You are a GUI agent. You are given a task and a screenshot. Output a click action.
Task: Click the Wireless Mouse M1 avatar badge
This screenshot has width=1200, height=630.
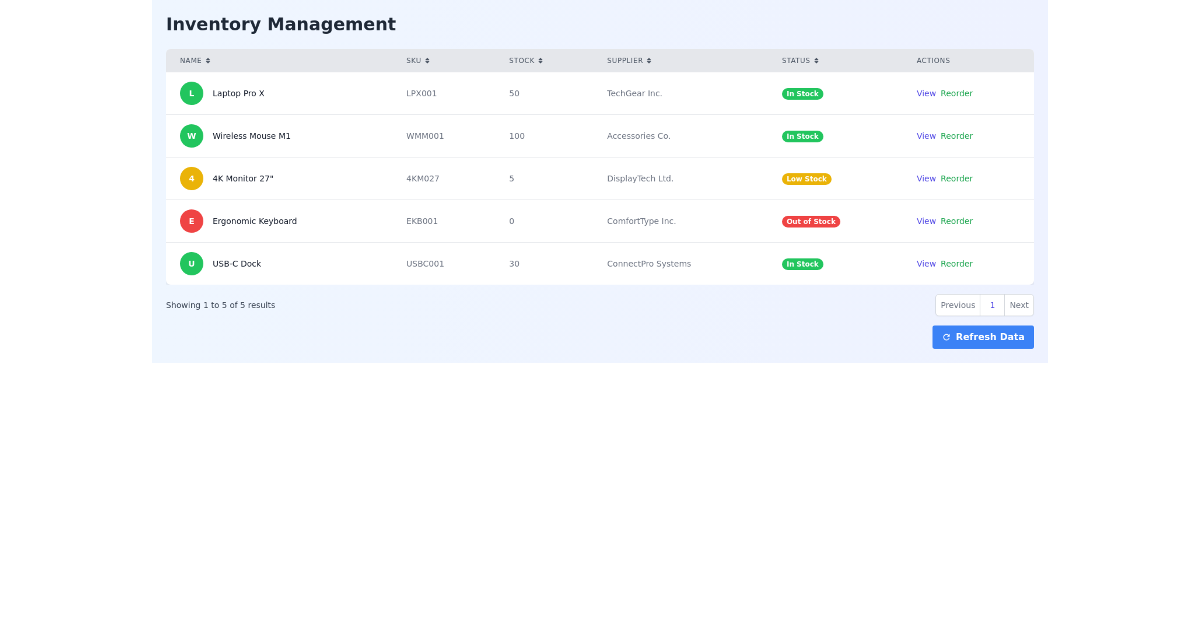(191, 136)
